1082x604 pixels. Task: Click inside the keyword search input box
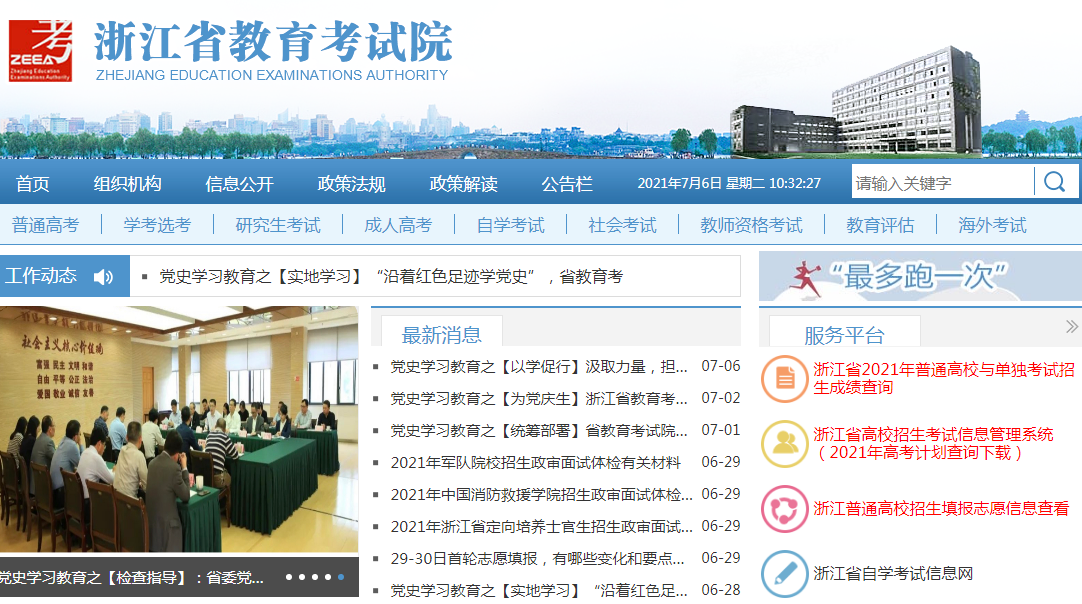tap(940, 181)
